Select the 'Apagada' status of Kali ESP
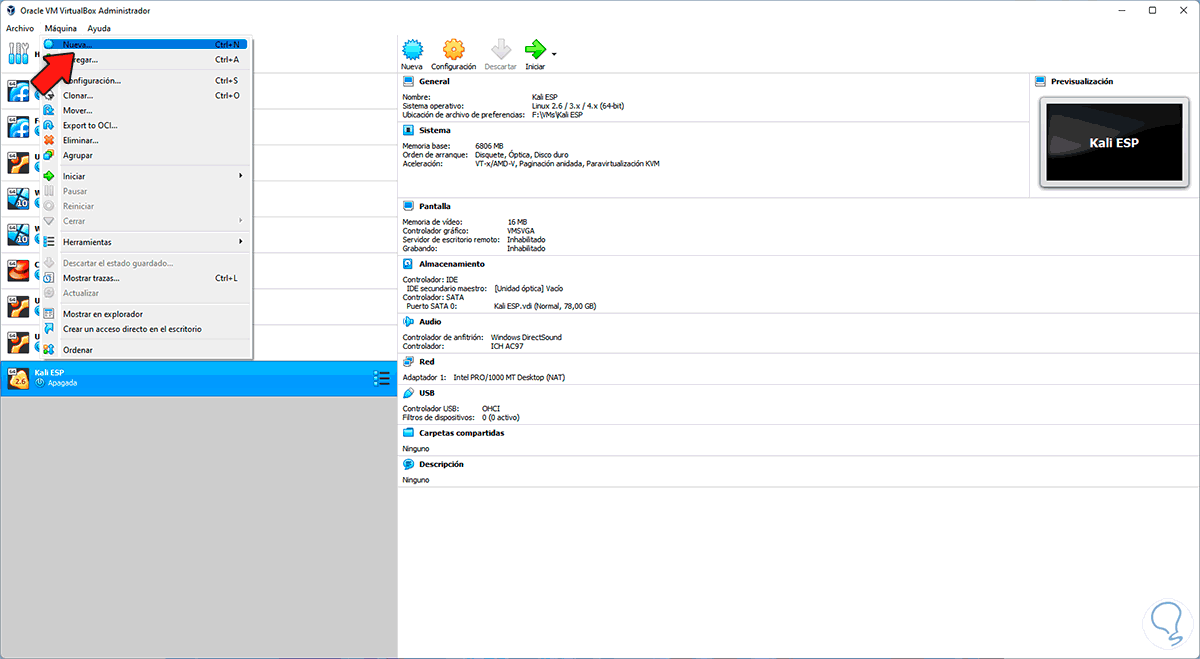1200x659 pixels. click(62, 383)
